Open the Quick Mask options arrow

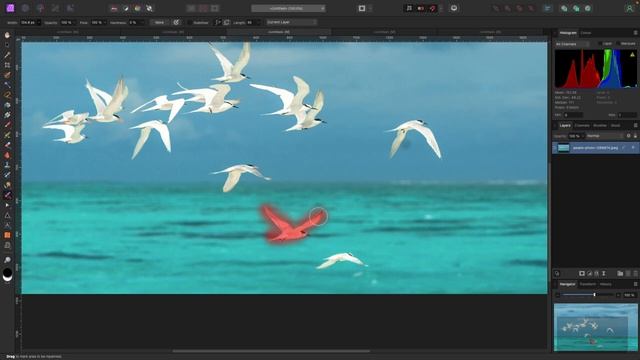click(x=370, y=8)
